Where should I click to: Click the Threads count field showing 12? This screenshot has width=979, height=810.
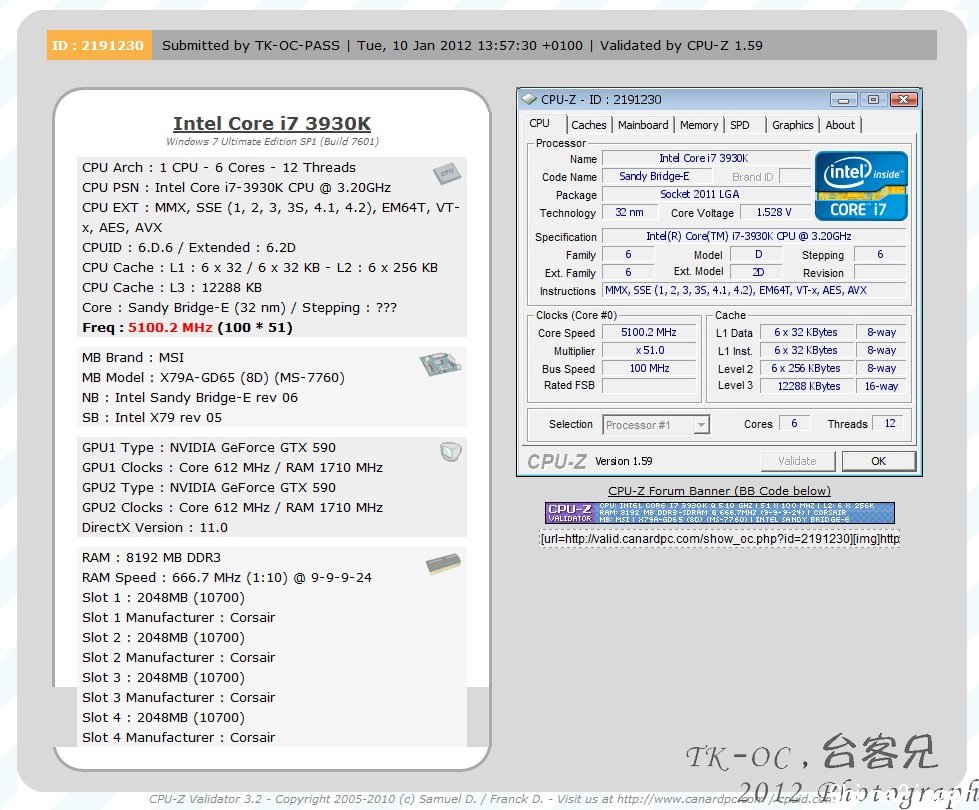coord(890,423)
